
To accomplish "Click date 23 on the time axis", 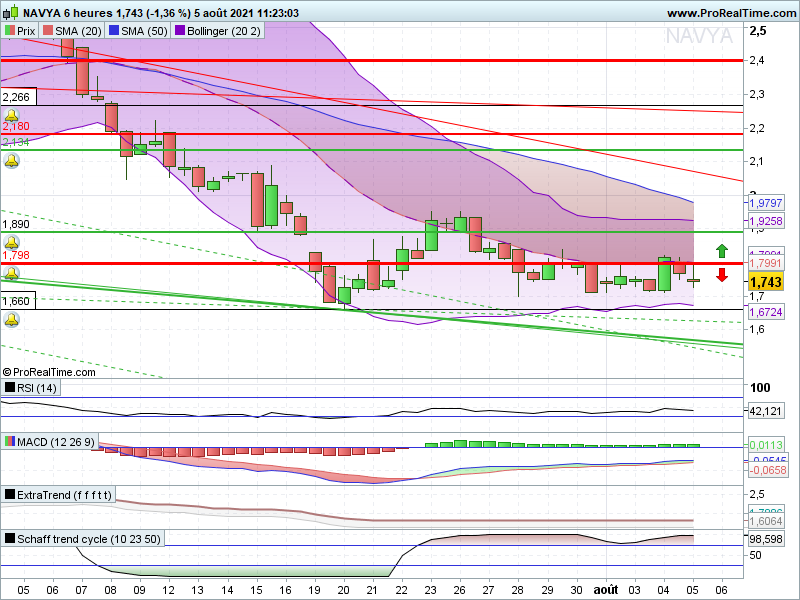I will coord(431,590).
